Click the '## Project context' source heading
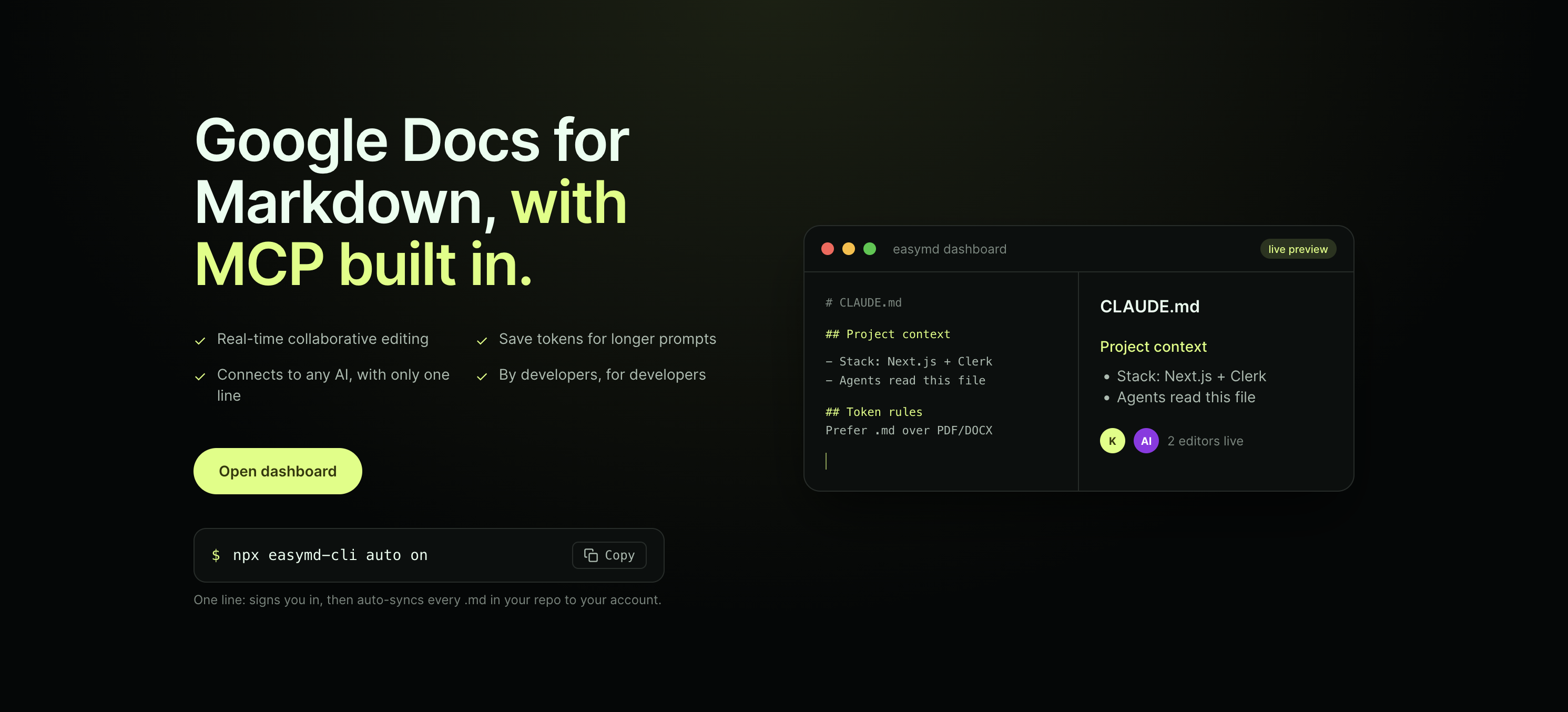 [888, 334]
